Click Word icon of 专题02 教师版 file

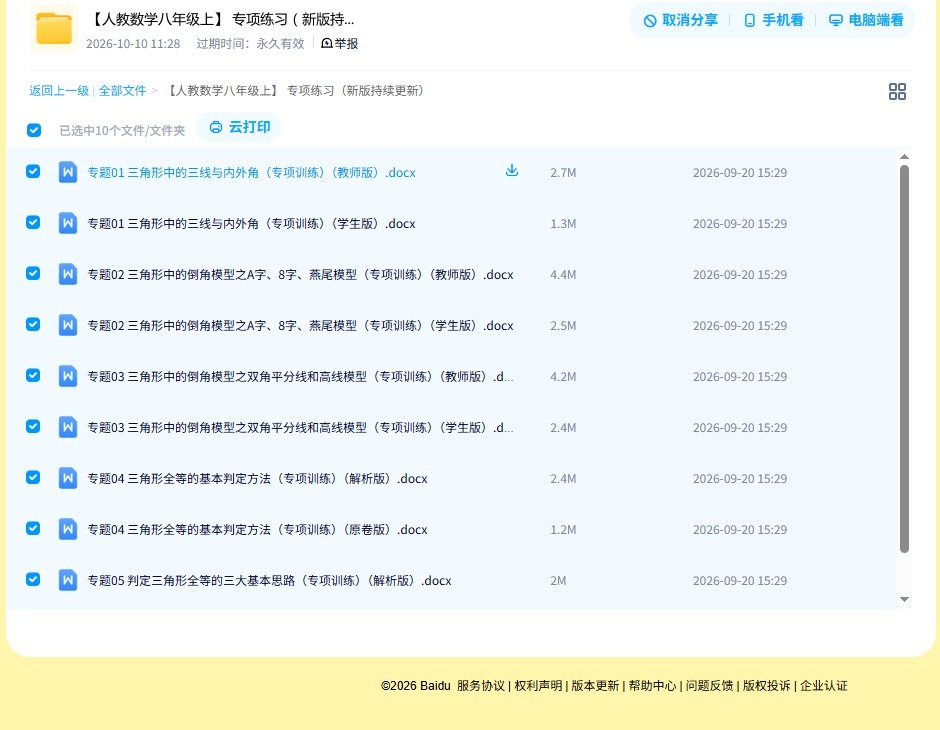[68, 274]
